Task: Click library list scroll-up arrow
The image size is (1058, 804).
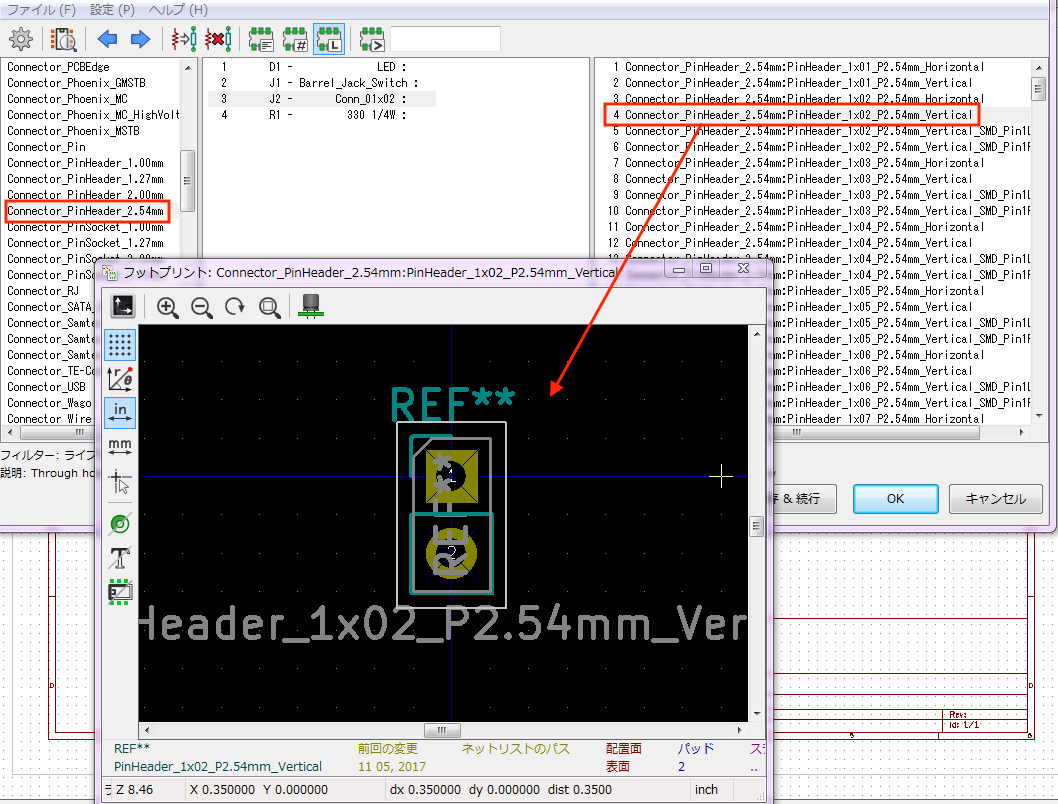Action: click(188, 67)
